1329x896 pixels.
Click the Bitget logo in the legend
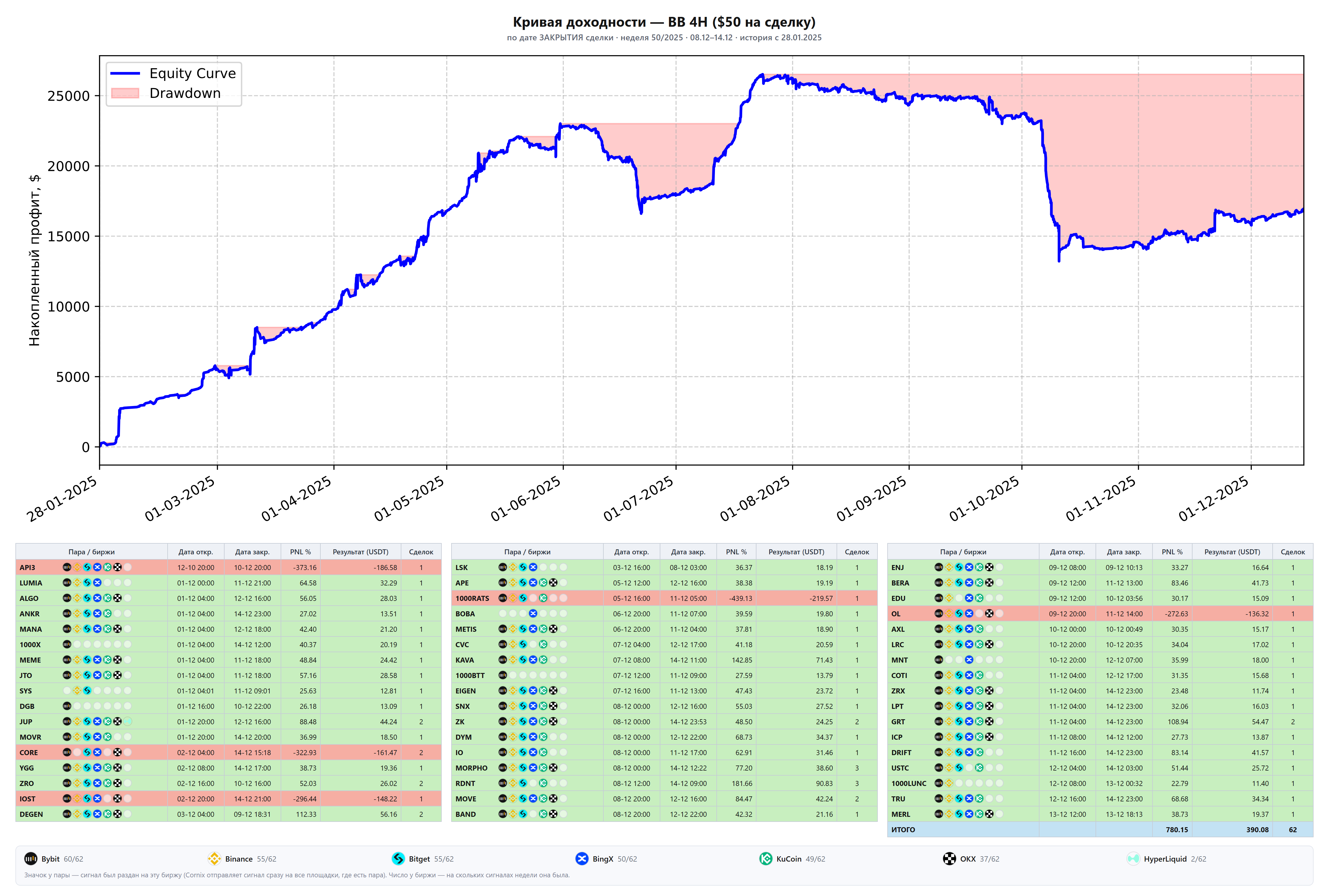pos(398,858)
